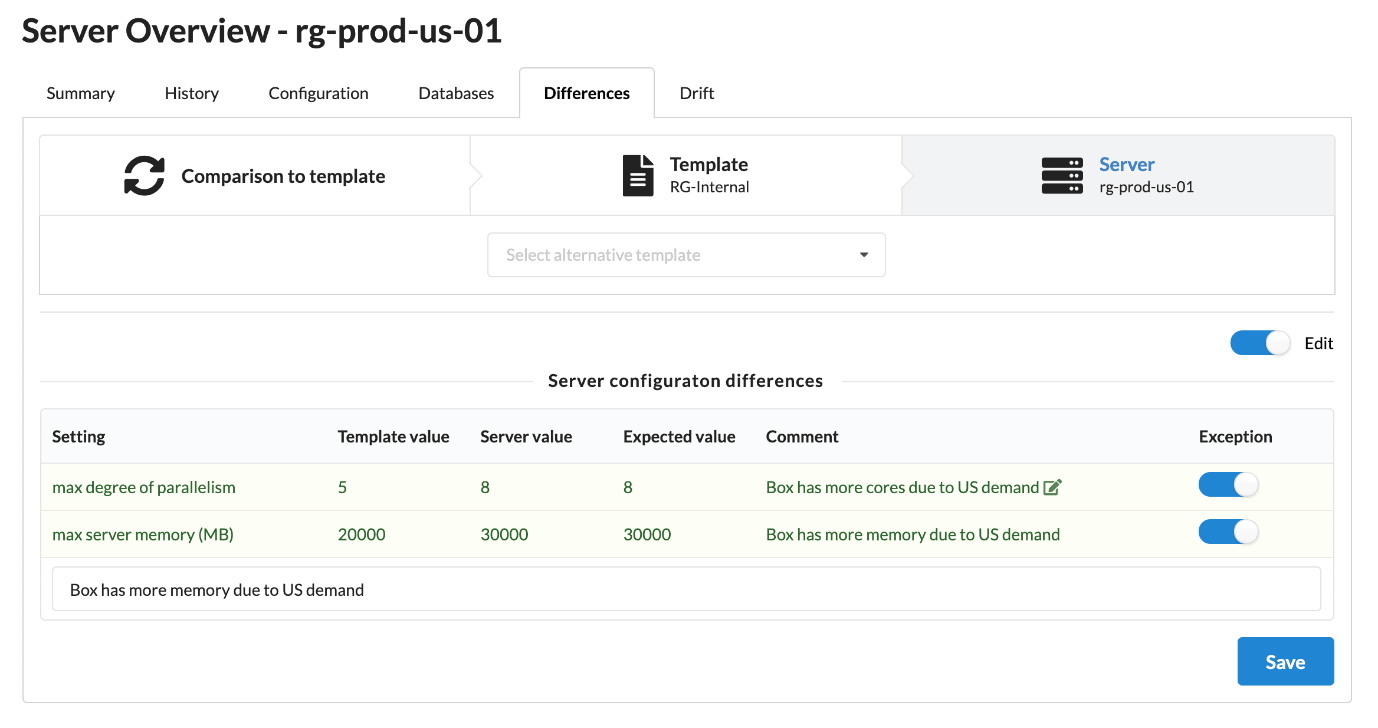The width and height of the screenshot is (1378, 728).
Task: Click the Save button
Action: click(x=1285, y=662)
